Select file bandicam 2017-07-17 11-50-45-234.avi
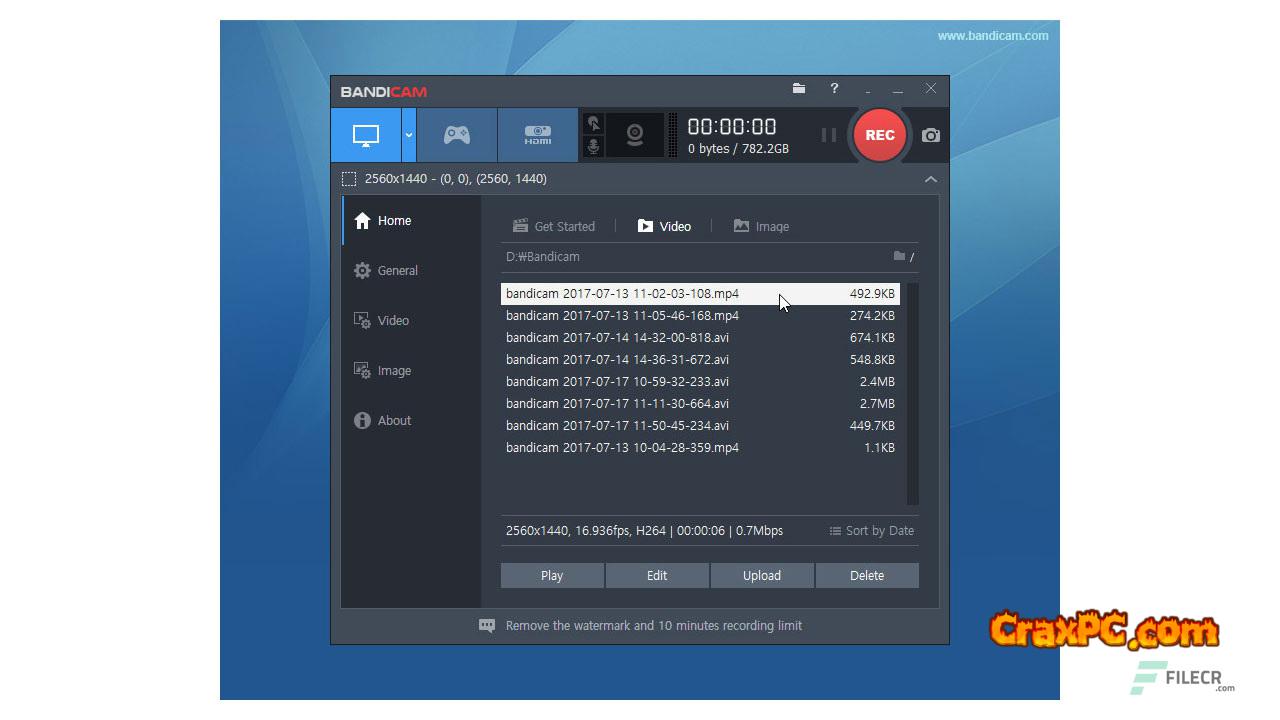 click(x=700, y=426)
